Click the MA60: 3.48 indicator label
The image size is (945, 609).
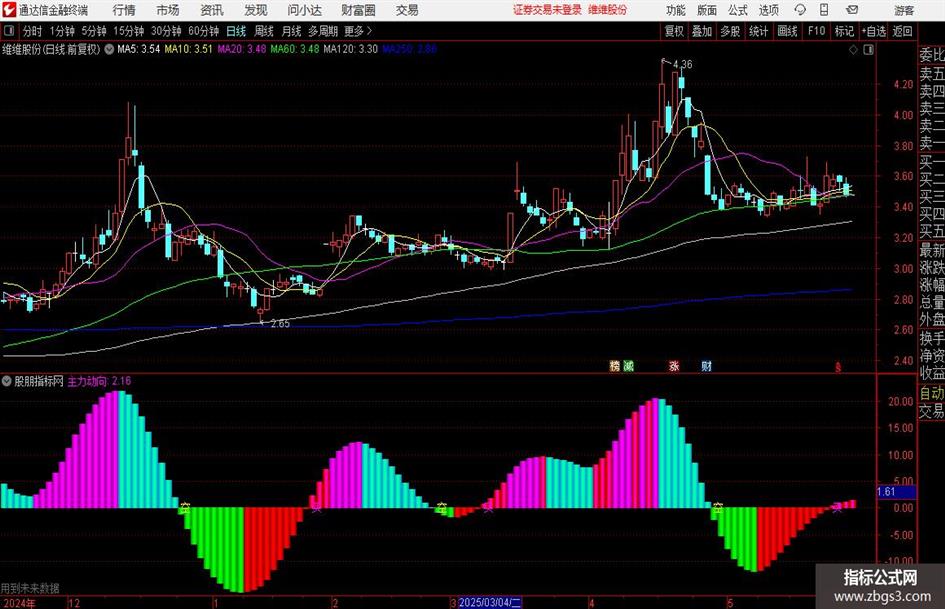coord(295,49)
